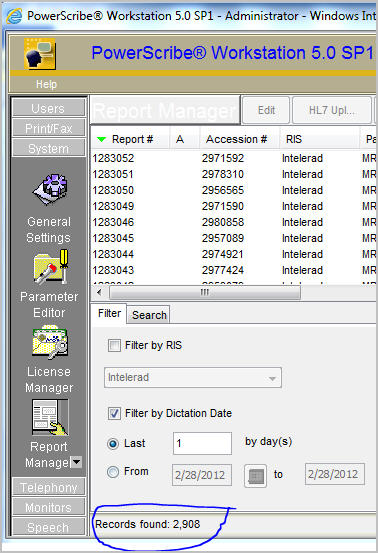Sort by Accession # column header
This screenshot has height=553, width=378.
pyautogui.click(x=240, y=139)
